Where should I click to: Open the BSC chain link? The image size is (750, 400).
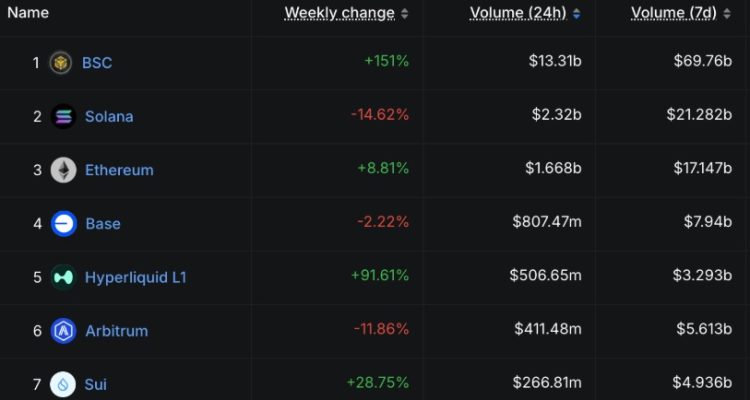pos(97,63)
